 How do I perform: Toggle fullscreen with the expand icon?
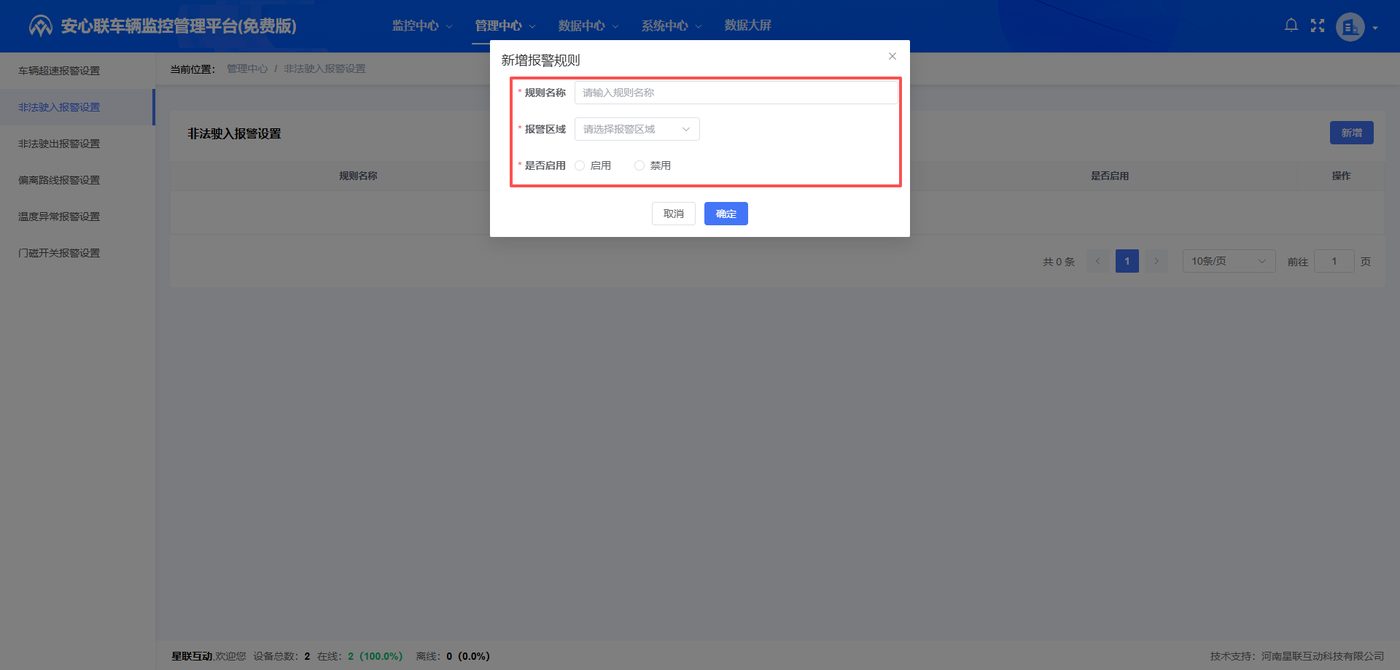pyautogui.click(x=1317, y=26)
